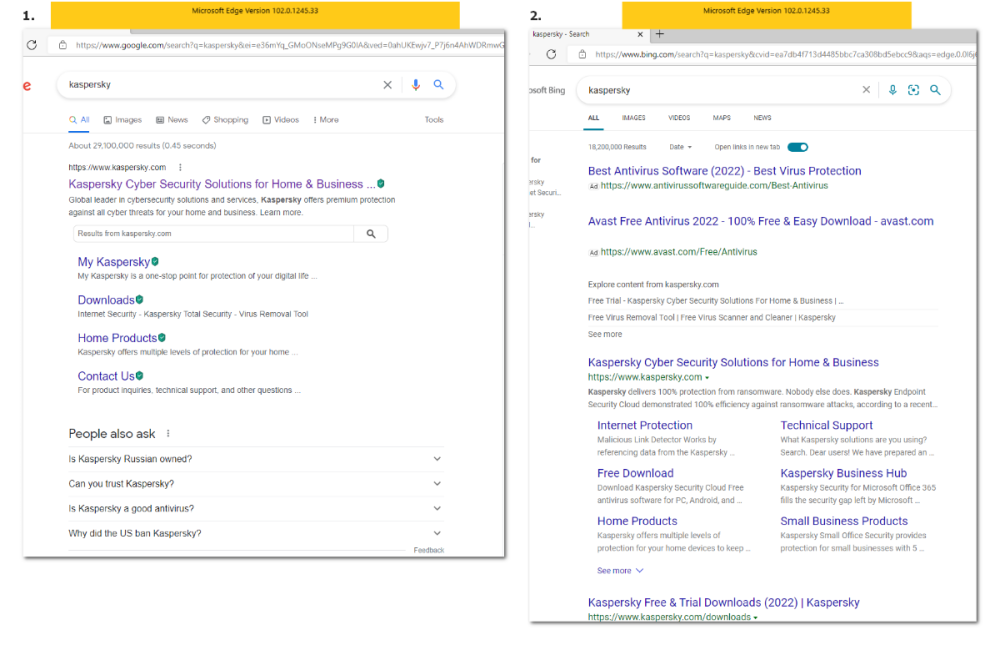Open the Date filter dropdown on Bing
1000x645 pixels.
[681, 147]
